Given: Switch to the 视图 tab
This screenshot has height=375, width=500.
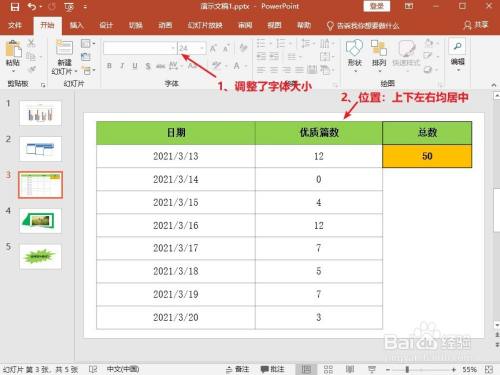Looking at the screenshot, I should pyautogui.click(x=274, y=25).
